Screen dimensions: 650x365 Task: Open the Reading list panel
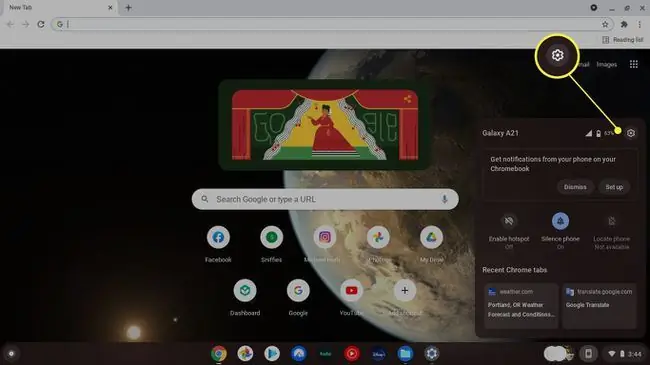622,40
